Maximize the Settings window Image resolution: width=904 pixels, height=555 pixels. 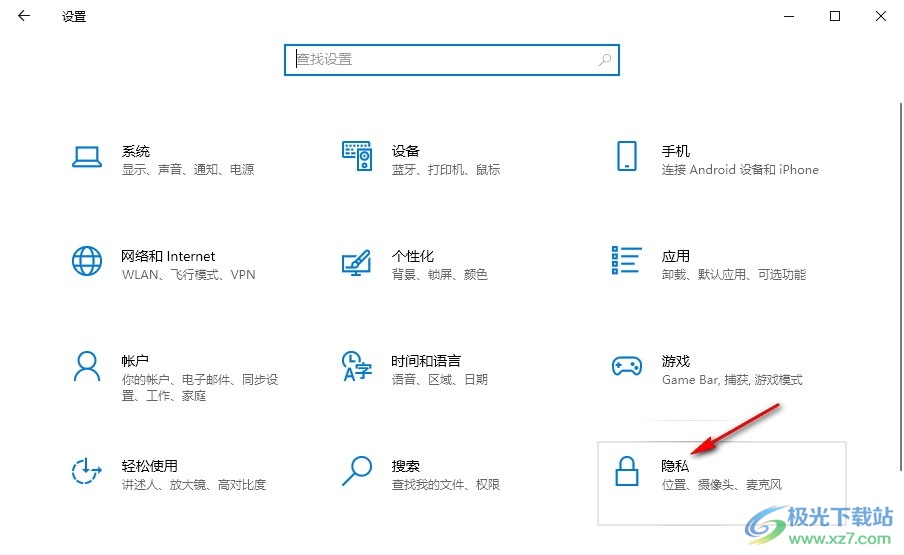pyautogui.click(x=835, y=16)
